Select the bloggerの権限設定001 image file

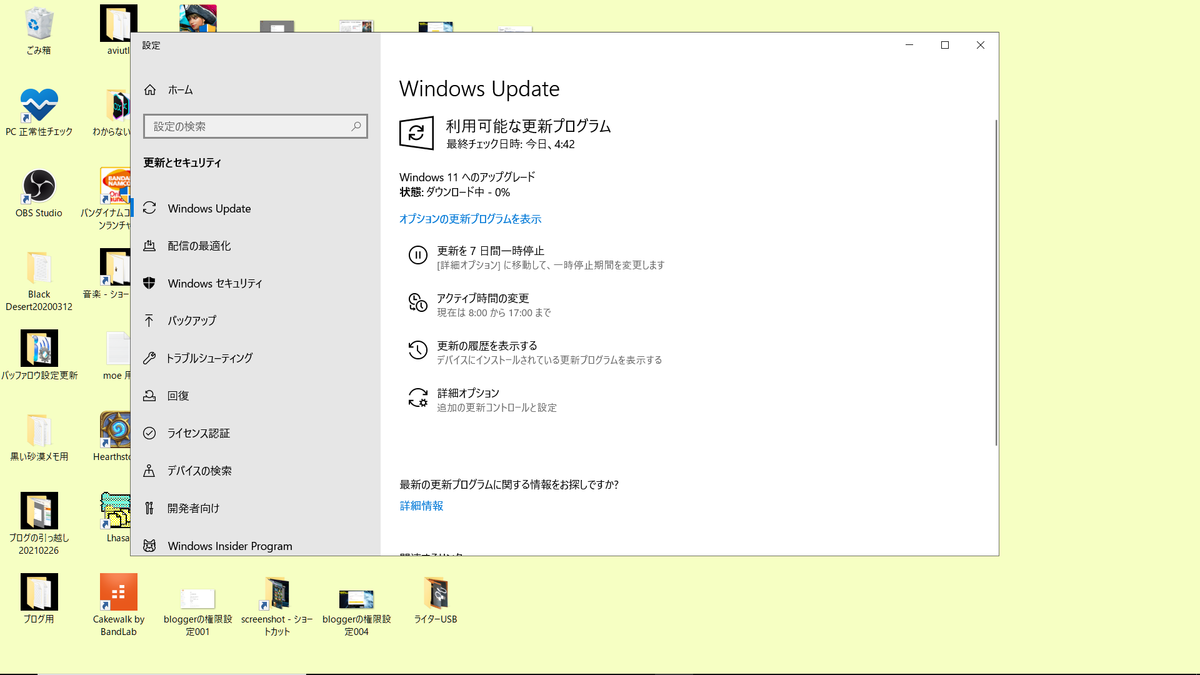point(197,598)
